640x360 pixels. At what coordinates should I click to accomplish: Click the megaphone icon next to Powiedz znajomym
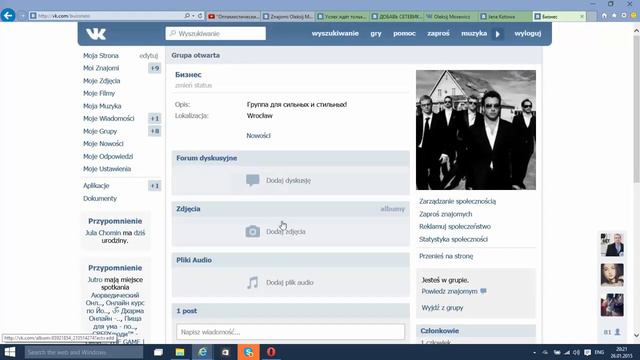point(483,291)
